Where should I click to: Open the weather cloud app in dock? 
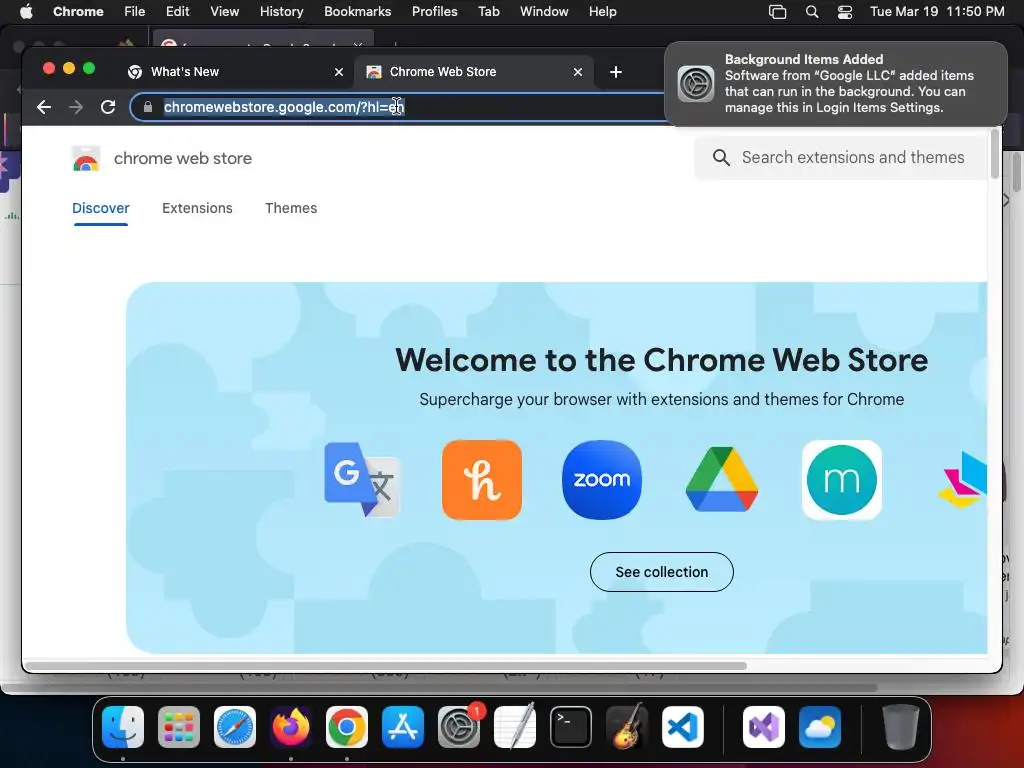[820, 727]
